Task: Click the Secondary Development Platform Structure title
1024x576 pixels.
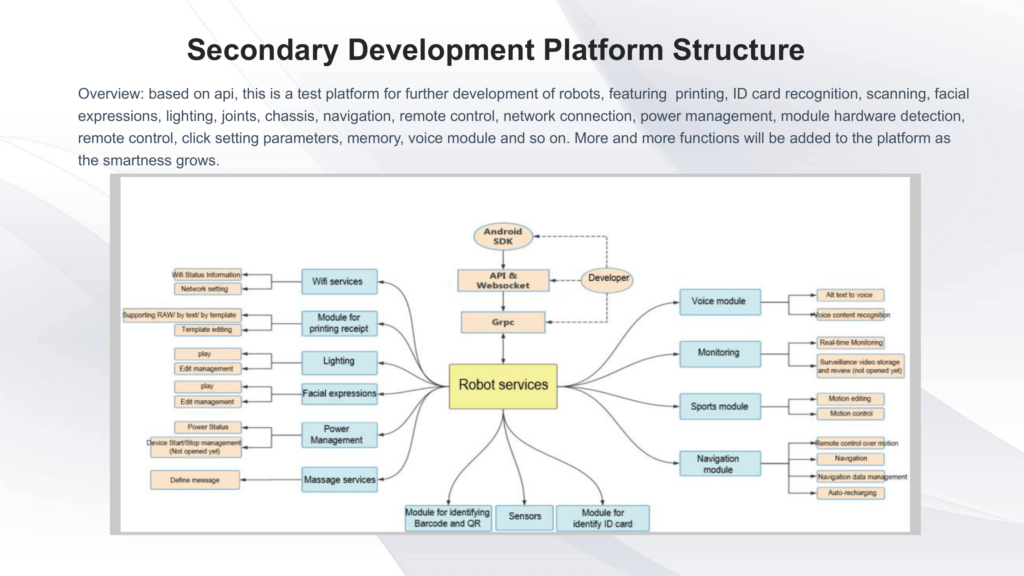Action: (x=495, y=49)
